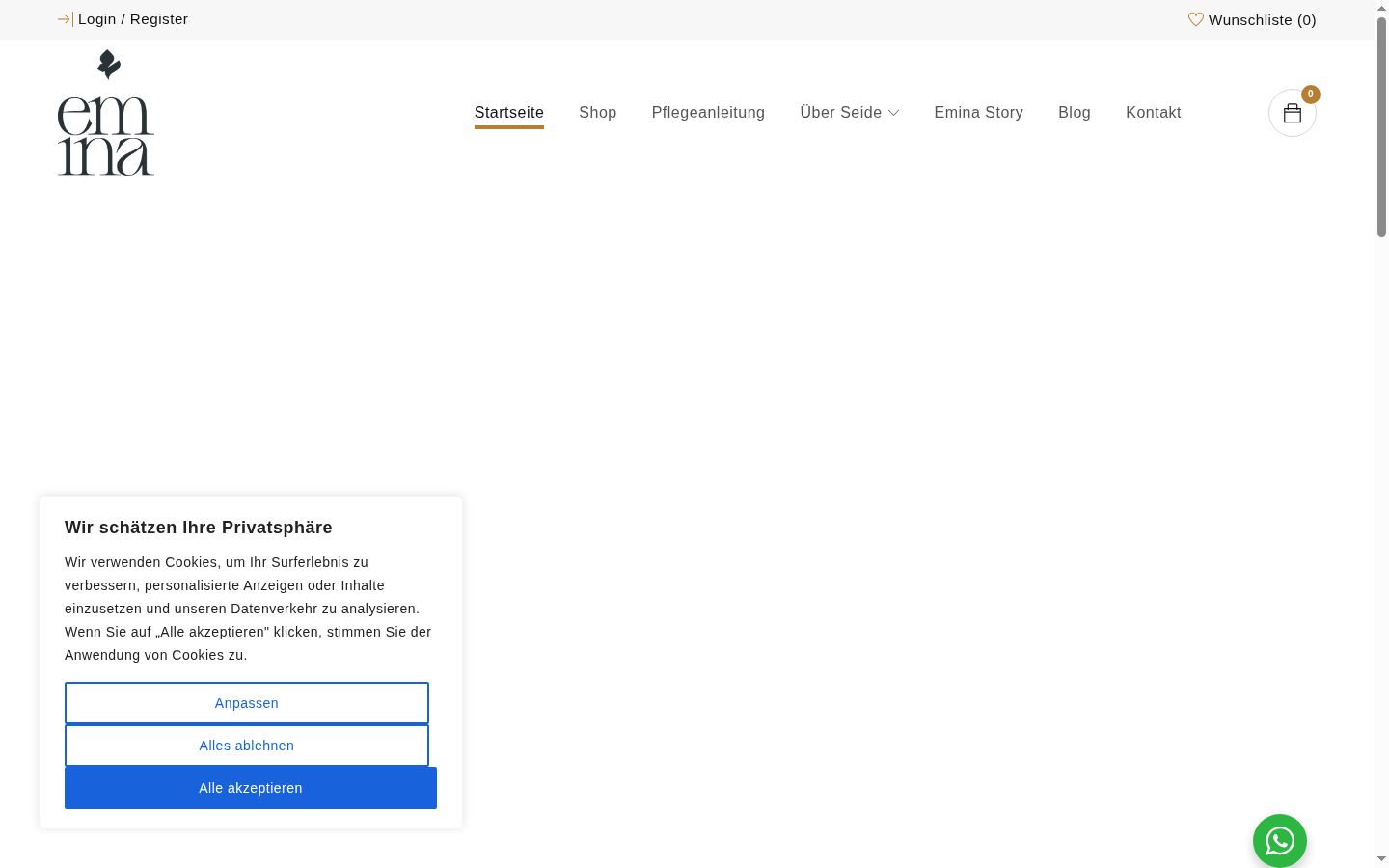Viewport: 1389px width, 868px height.
Task: Open Wunschliste (0) link
Action: point(1263,20)
